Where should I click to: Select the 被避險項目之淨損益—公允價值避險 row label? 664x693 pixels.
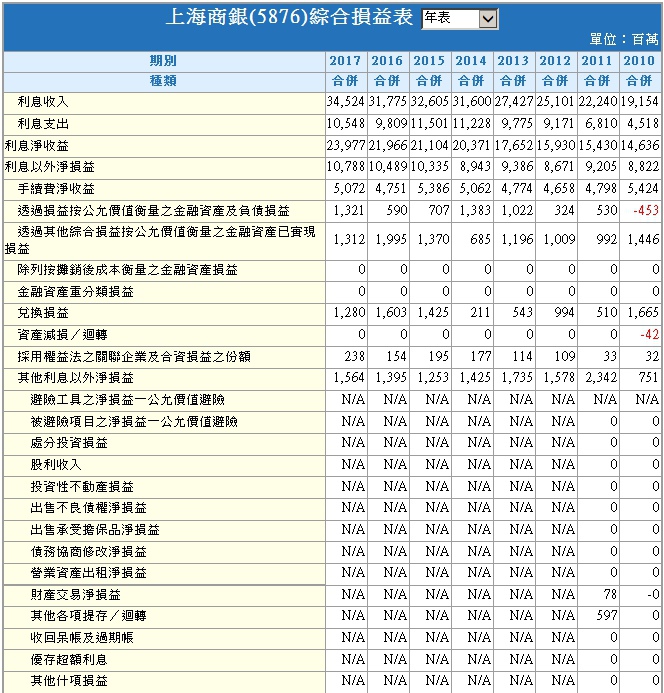134,422
